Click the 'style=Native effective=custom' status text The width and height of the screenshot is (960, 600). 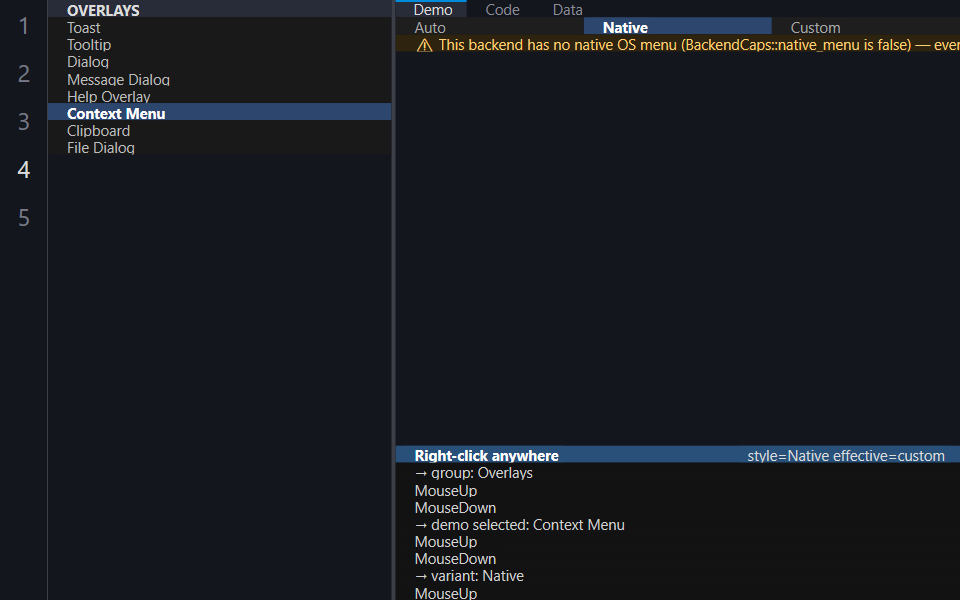[x=846, y=456]
